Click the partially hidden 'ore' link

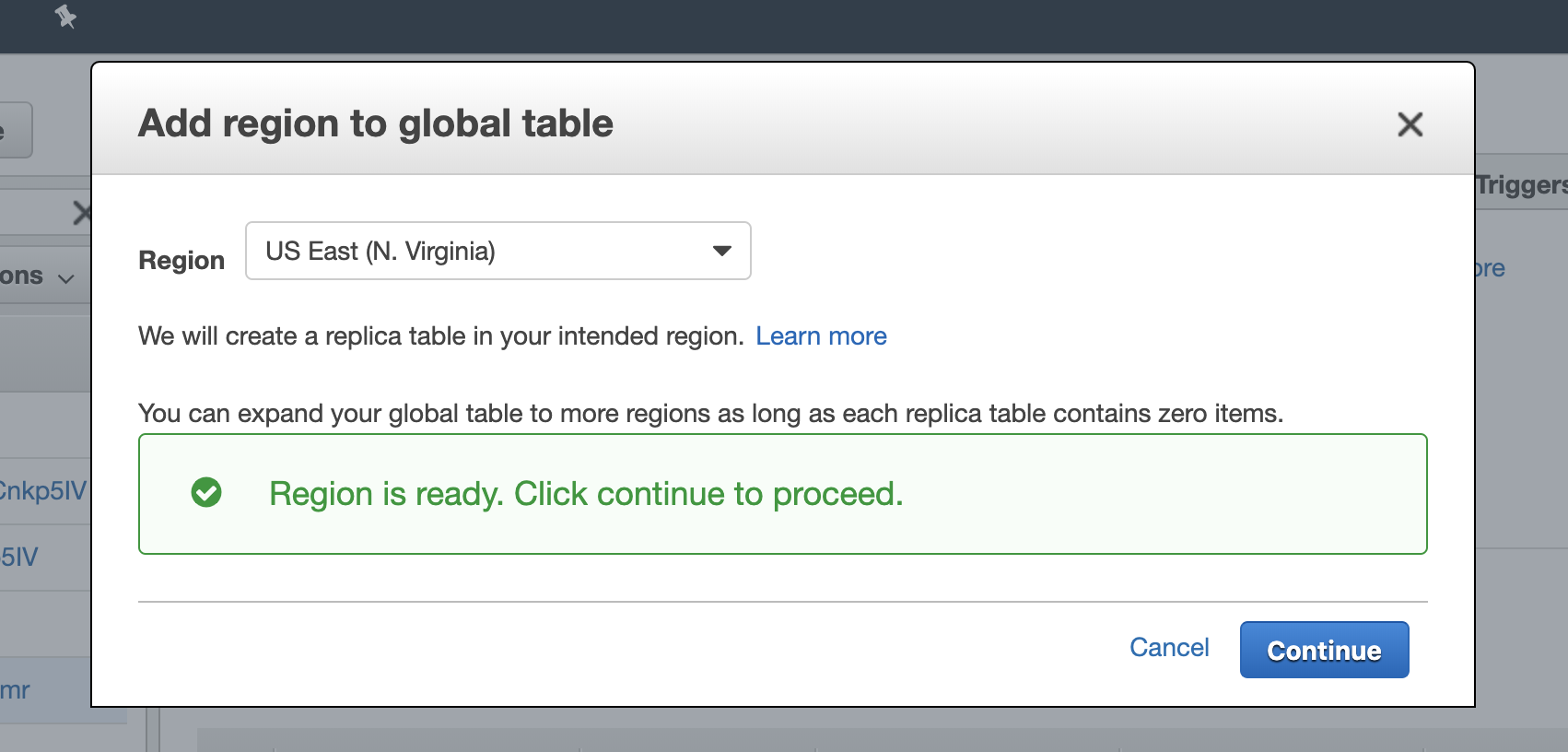(1490, 268)
